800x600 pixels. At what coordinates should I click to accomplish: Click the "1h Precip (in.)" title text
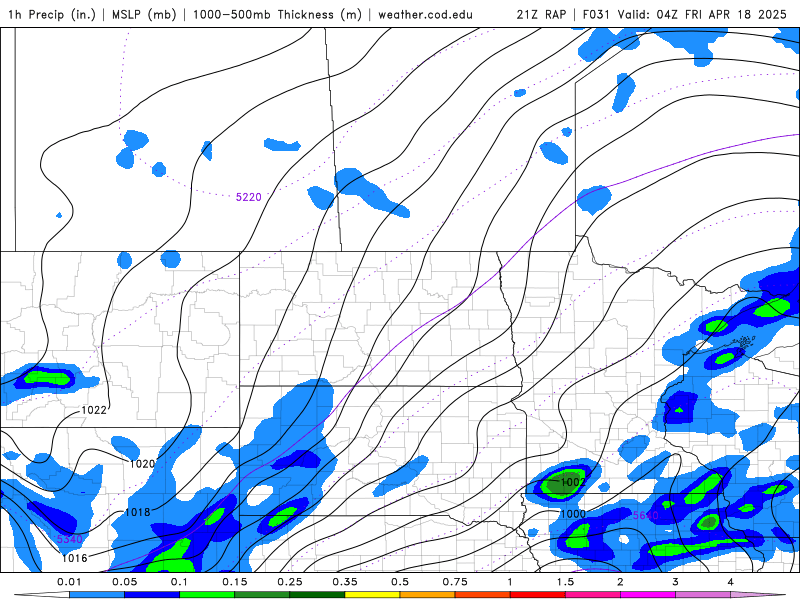click(x=52, y=14)
